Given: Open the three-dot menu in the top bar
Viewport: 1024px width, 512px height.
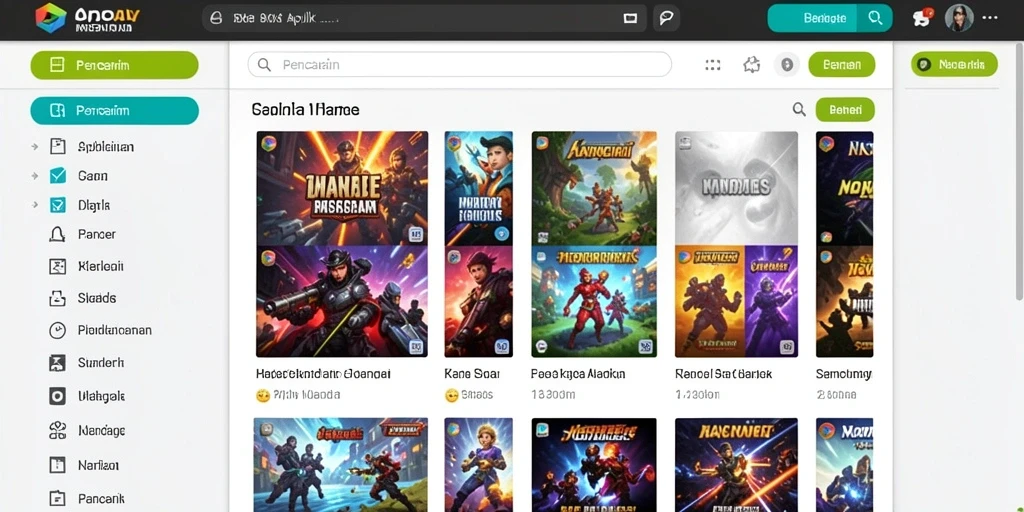Looking at the screenshot, I should point(990,18).
